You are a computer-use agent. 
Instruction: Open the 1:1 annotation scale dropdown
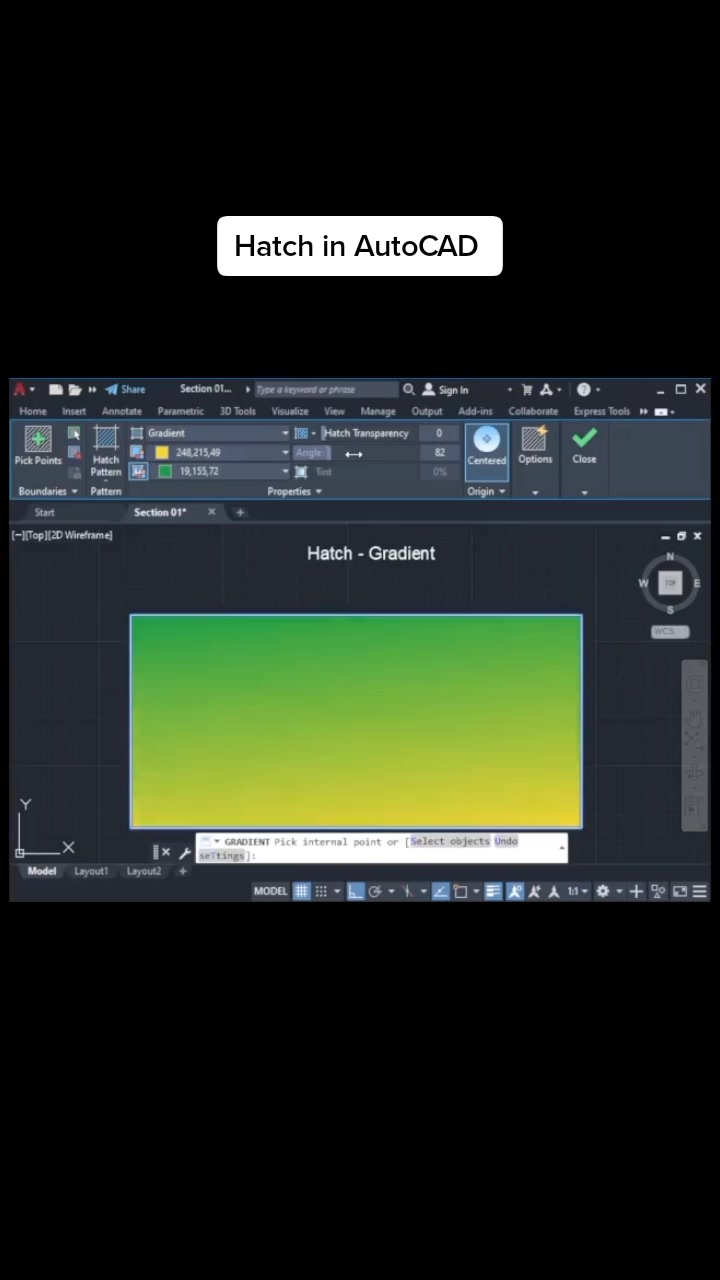click(x=578, y=891)
